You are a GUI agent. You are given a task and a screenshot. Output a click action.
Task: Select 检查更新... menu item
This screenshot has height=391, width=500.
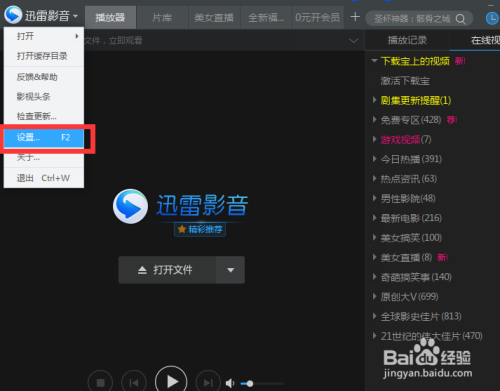tap(44, 116)
